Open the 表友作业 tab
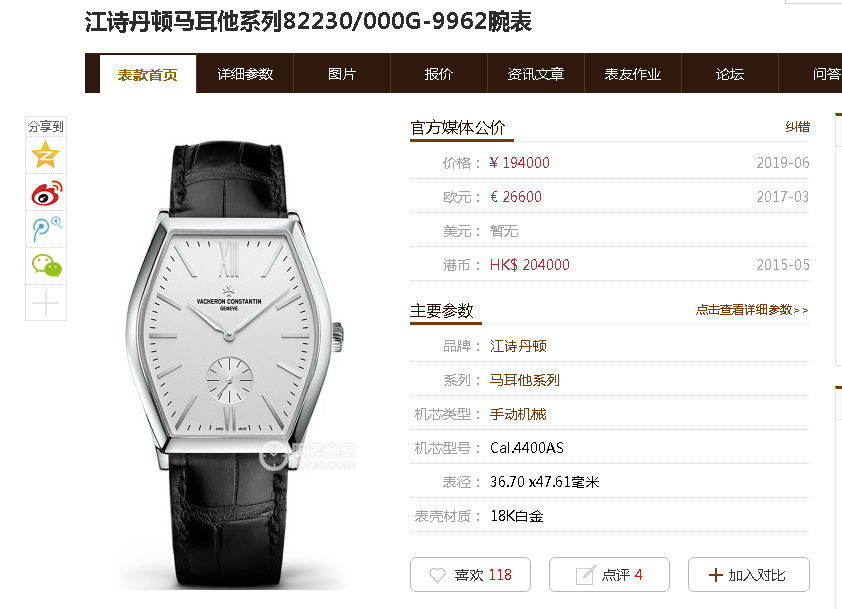The image size is (842, 609). point(633,74)
